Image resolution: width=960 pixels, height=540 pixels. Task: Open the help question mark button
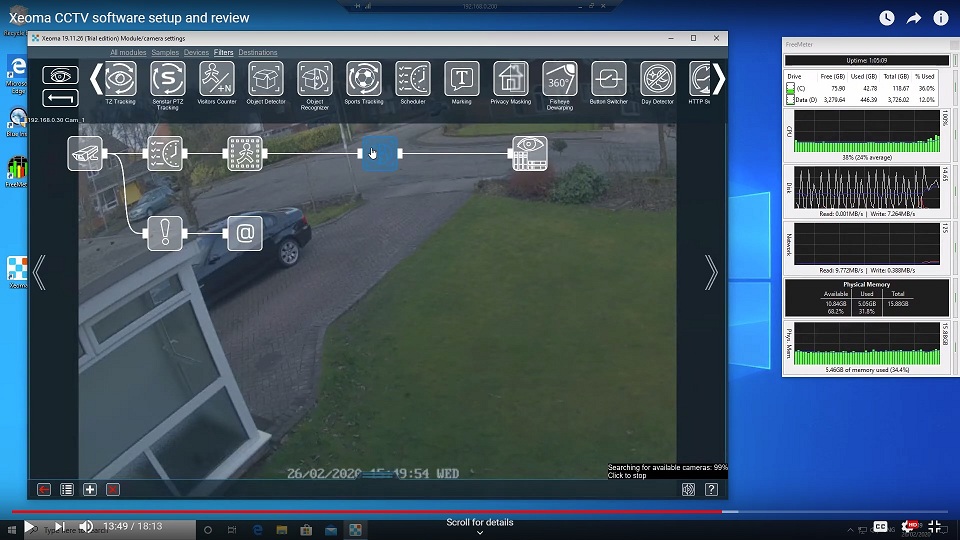coord(711,489)
